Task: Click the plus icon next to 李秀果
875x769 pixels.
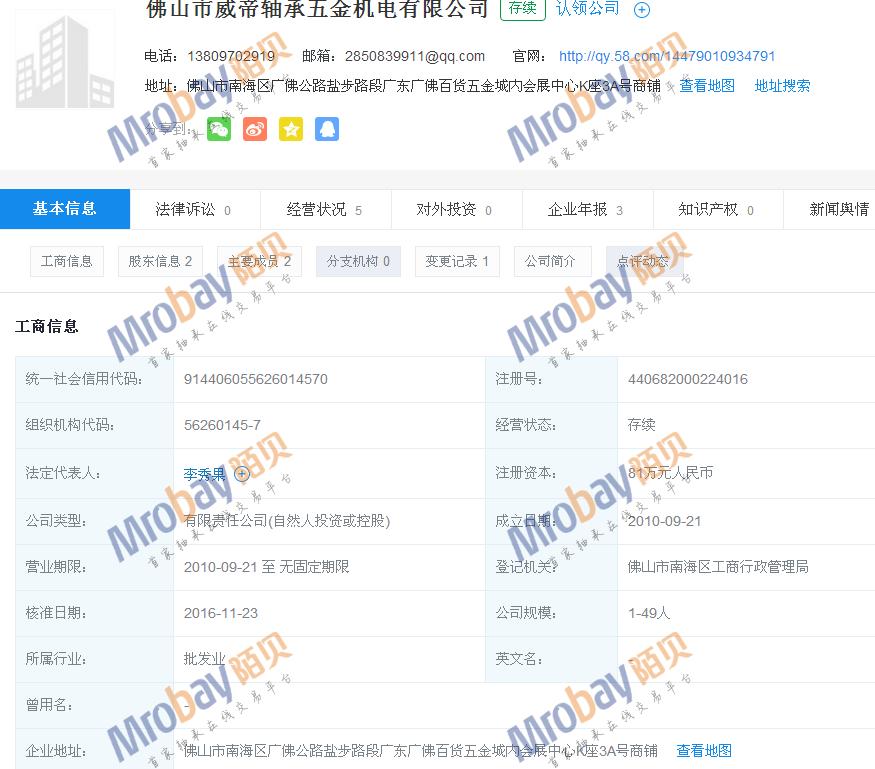Action: [242, 474]
